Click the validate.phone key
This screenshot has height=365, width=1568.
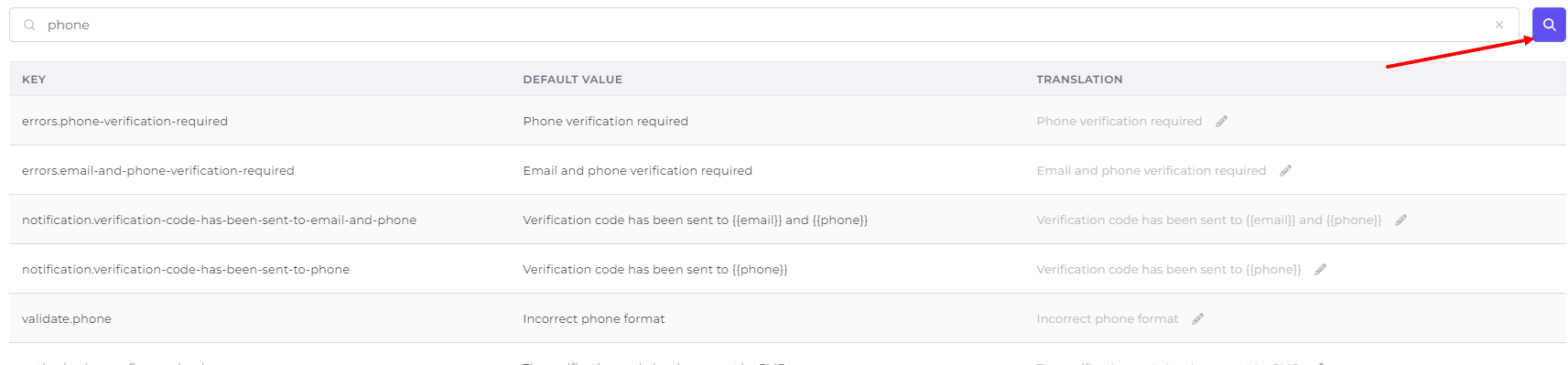[67, 318]
